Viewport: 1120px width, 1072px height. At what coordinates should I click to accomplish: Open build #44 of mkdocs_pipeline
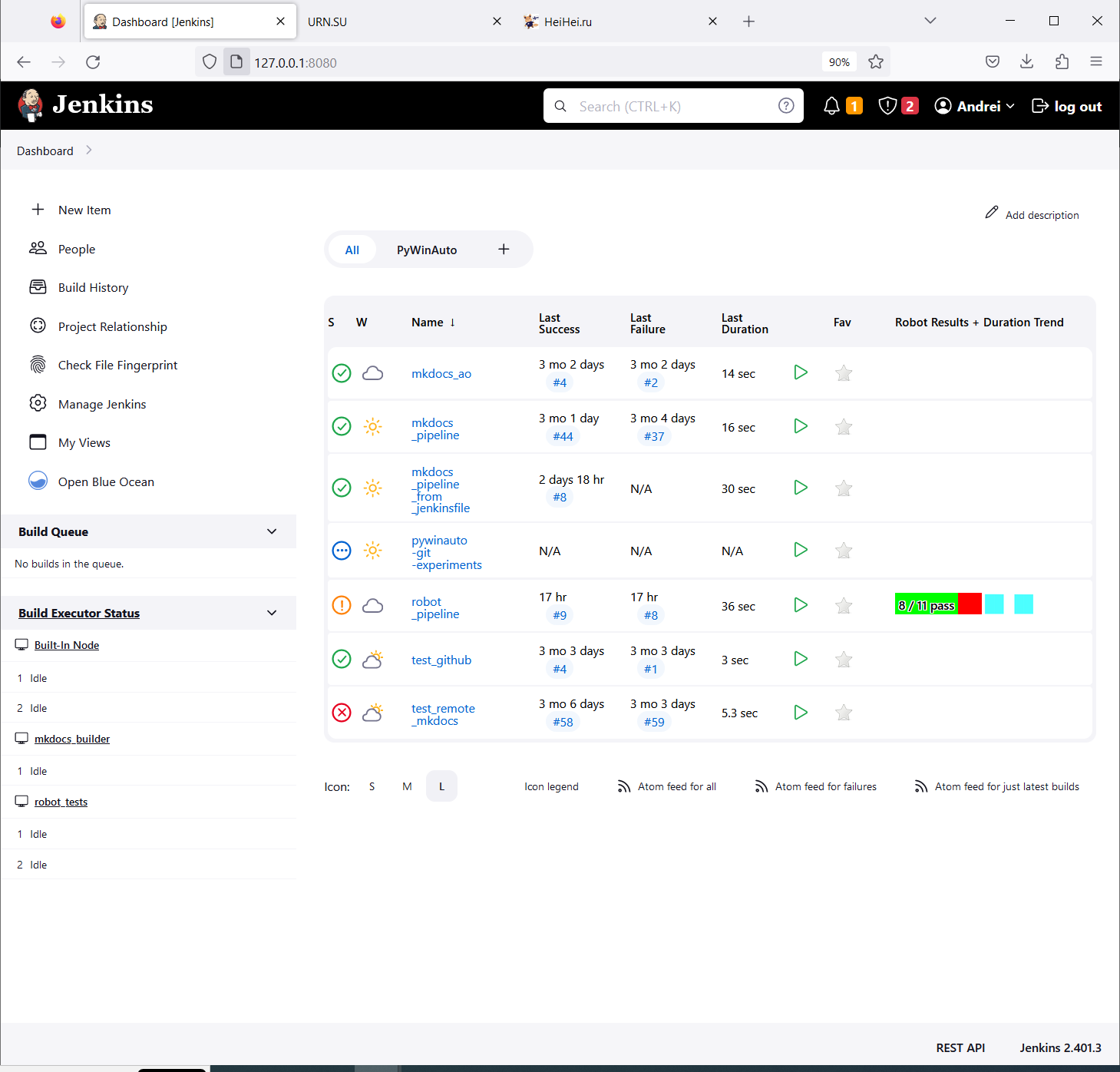[563, 436]
